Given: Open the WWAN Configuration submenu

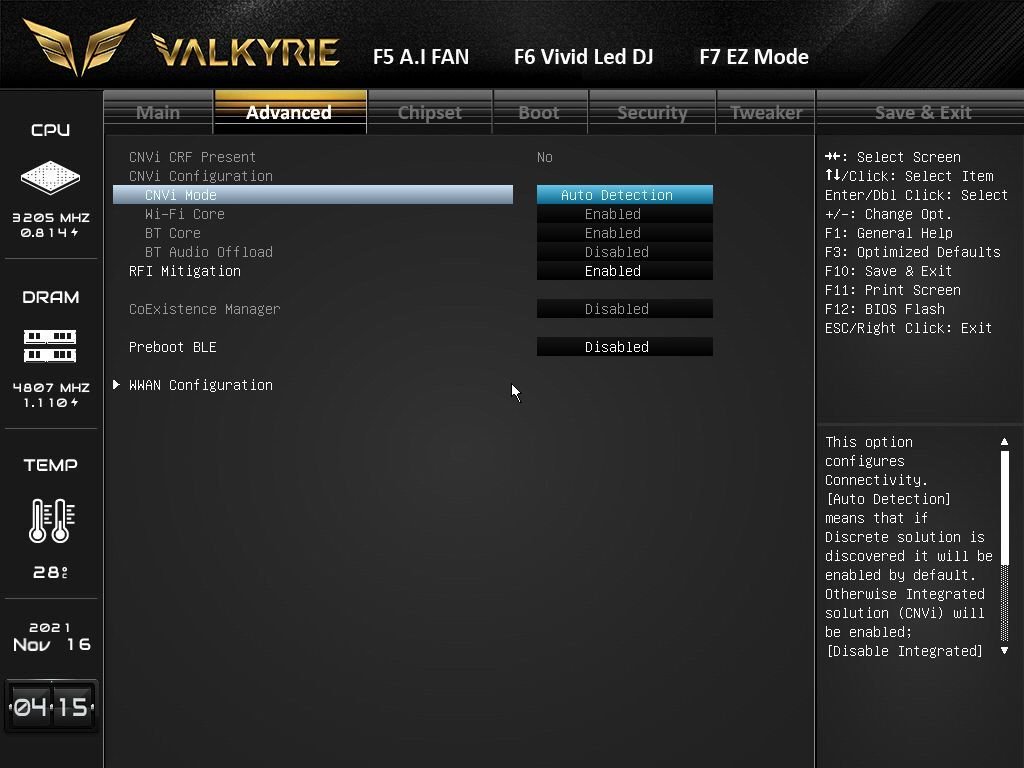Looking at the screenshot, I should click(x=201, y=385).
